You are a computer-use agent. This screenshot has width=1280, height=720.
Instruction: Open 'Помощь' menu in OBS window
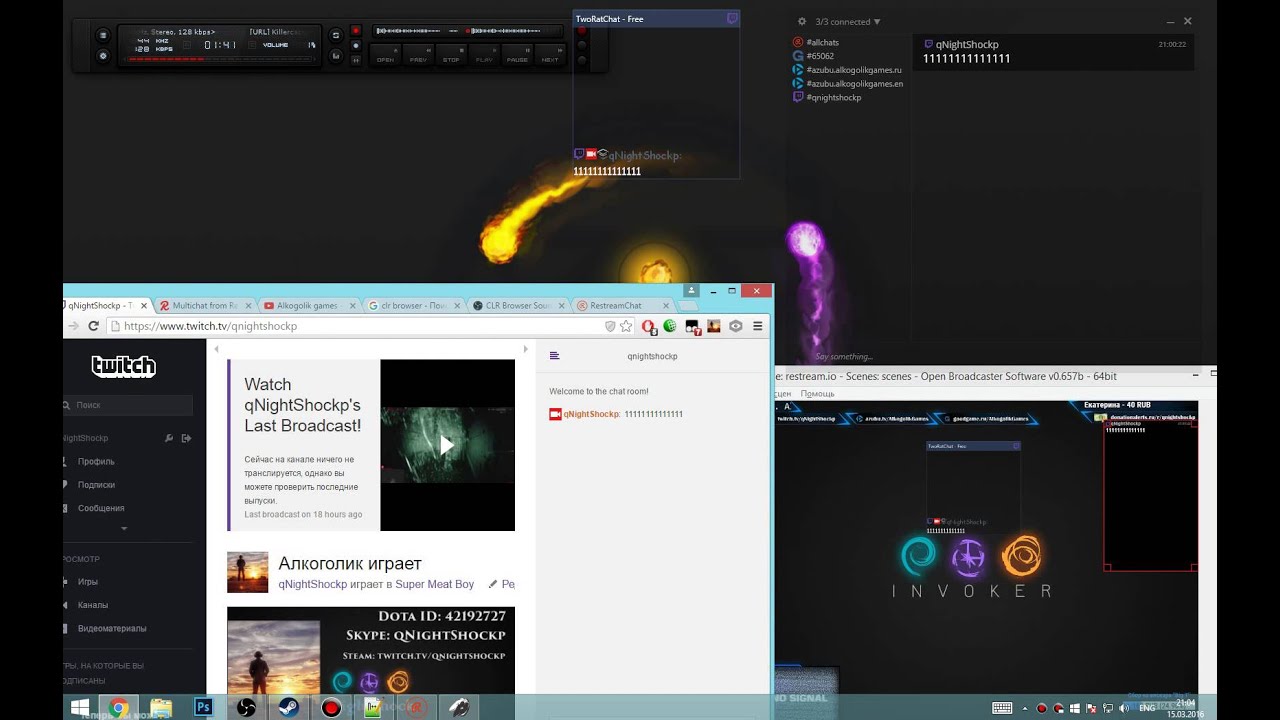817,394
